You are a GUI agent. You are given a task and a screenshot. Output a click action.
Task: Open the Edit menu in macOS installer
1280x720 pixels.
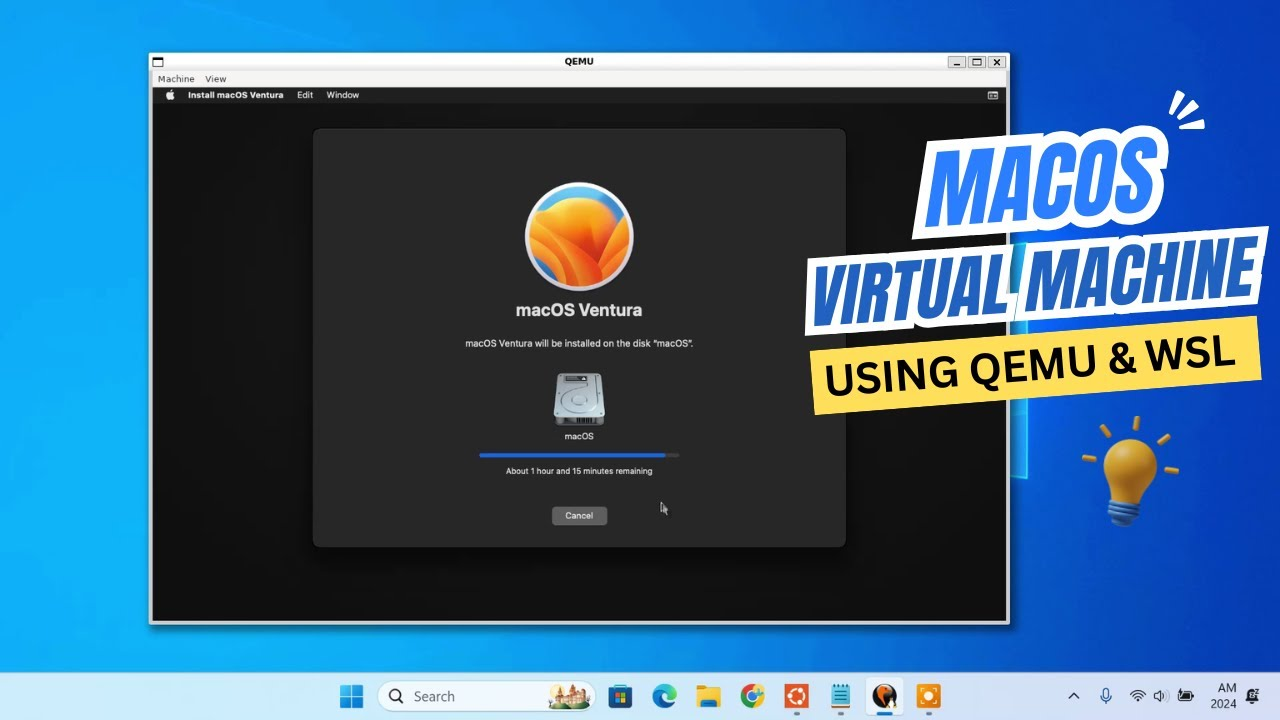click(x=305, y=95)
